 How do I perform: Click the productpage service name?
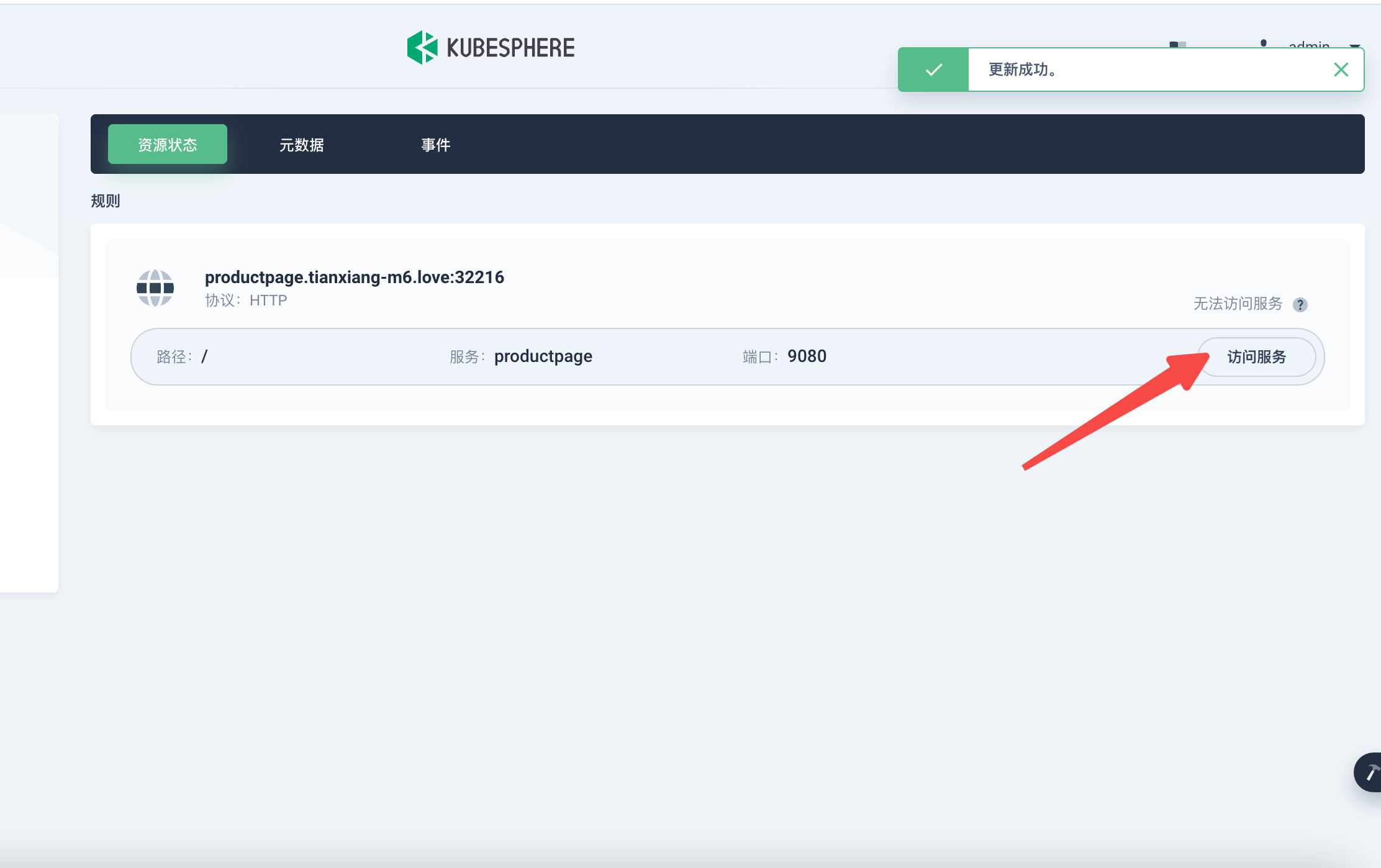(x=543, y=356)
